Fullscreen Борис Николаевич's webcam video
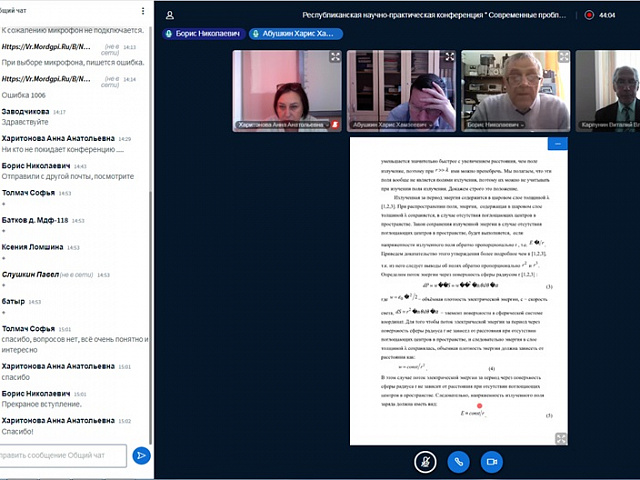The width and height of the screenshot is (640, 480). pos(564,58)
